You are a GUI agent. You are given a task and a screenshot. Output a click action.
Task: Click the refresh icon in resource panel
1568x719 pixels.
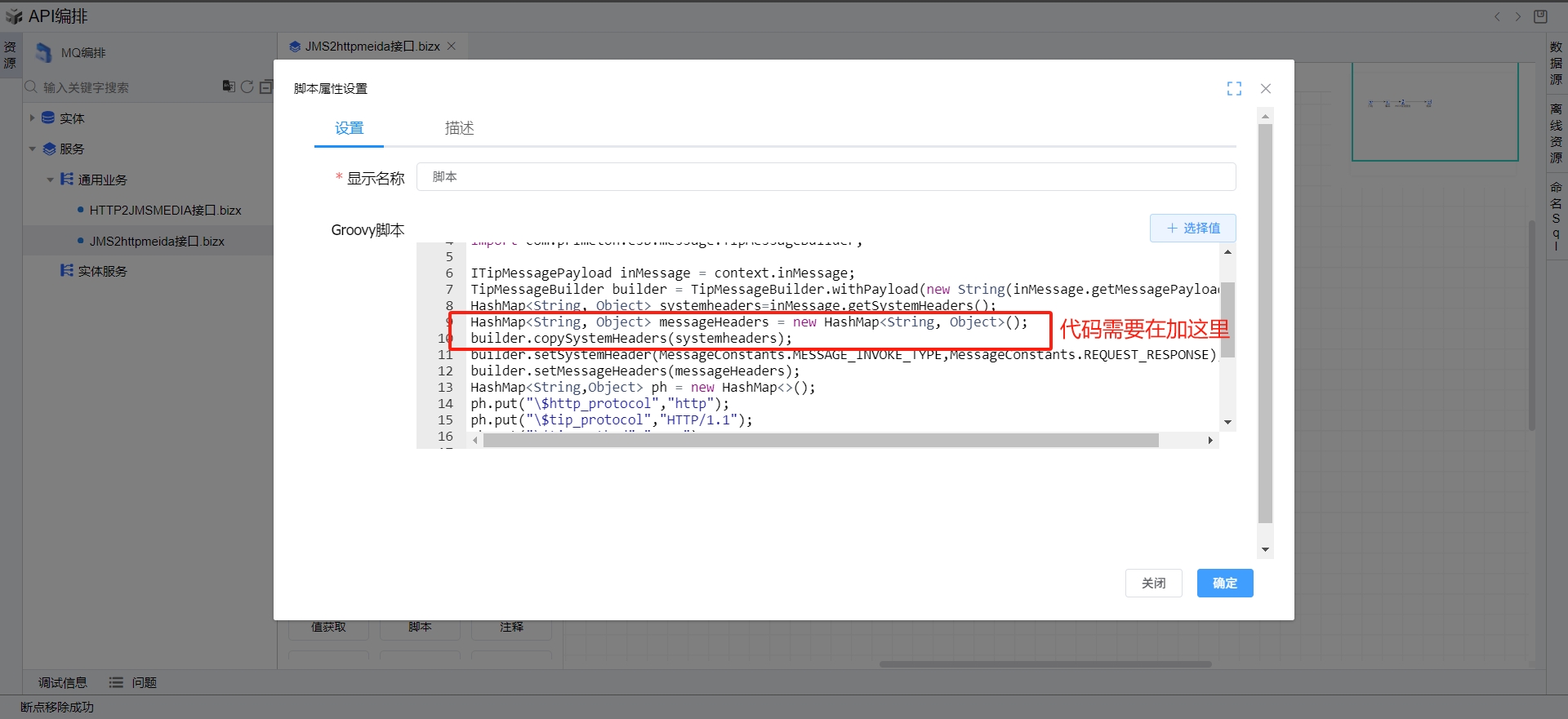pyautogui.click(x=247, y=87)
